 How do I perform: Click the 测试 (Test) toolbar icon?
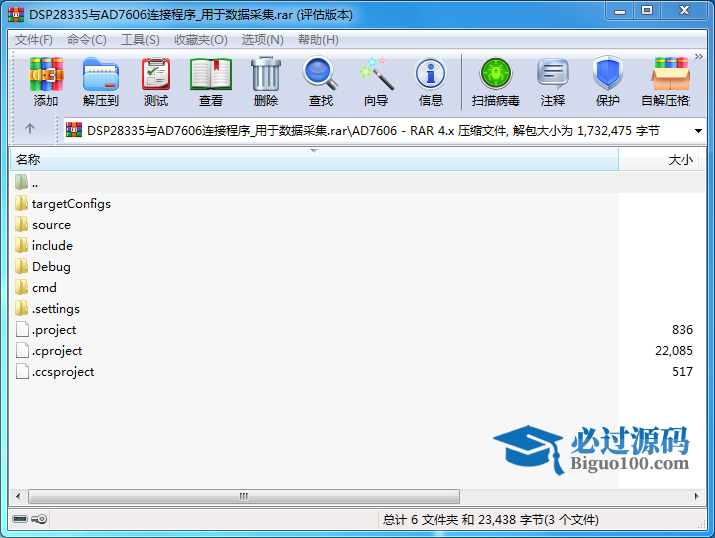(156, 74)
